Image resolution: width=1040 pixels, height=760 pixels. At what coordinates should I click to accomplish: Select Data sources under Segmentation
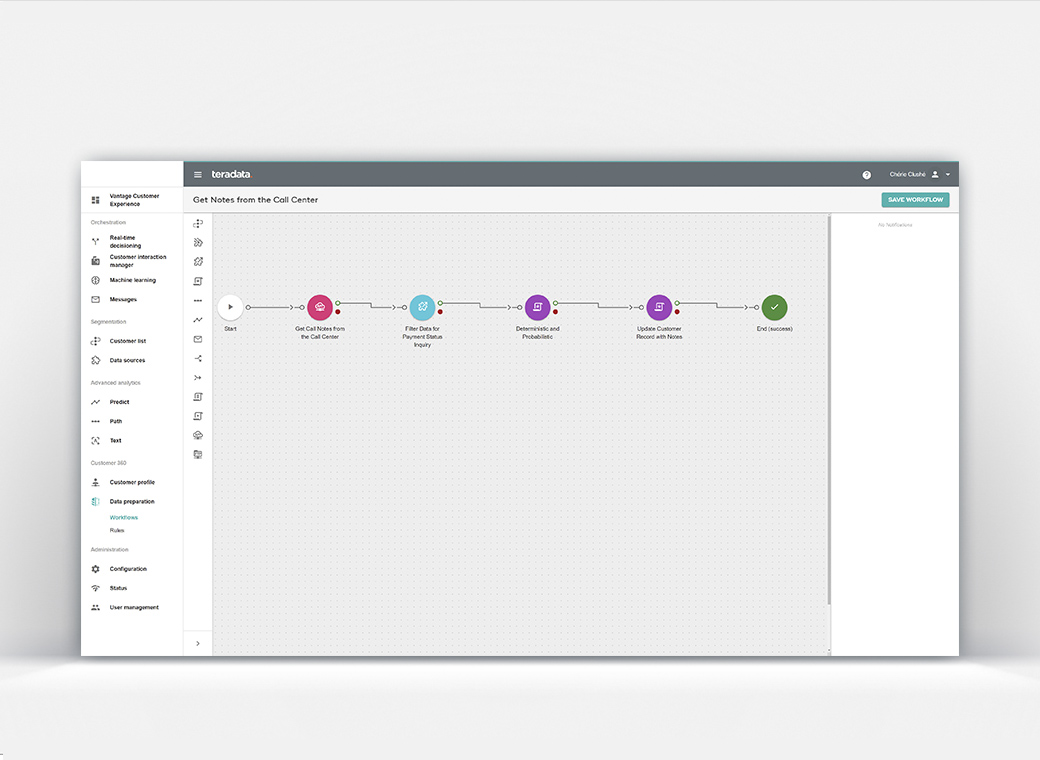pos(125,360)
